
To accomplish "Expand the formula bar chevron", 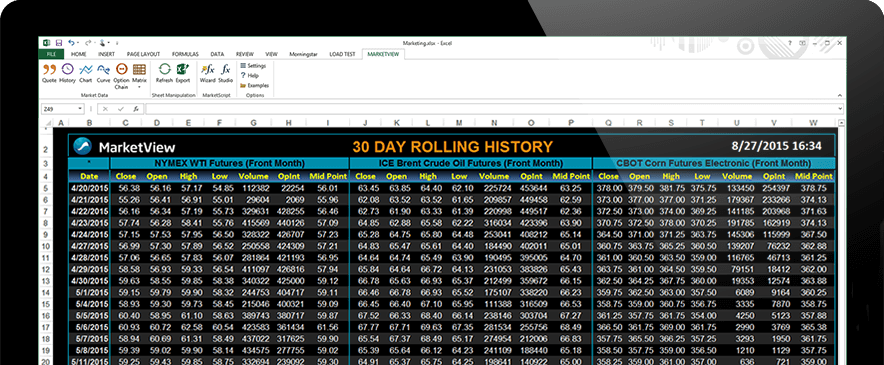I will pyautogui.click(x=841, y=109).
